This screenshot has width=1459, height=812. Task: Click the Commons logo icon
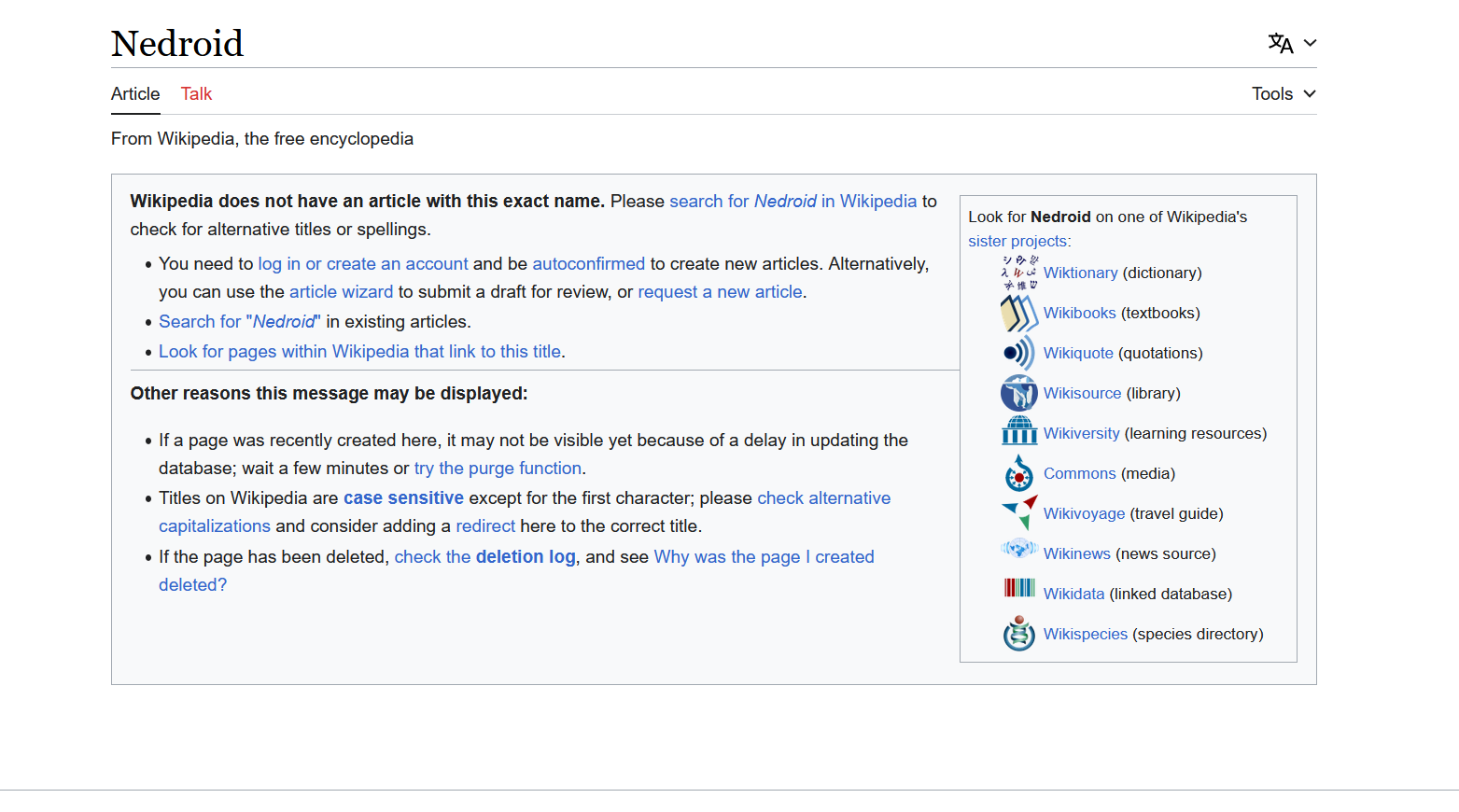click(x=1019, y=473)
